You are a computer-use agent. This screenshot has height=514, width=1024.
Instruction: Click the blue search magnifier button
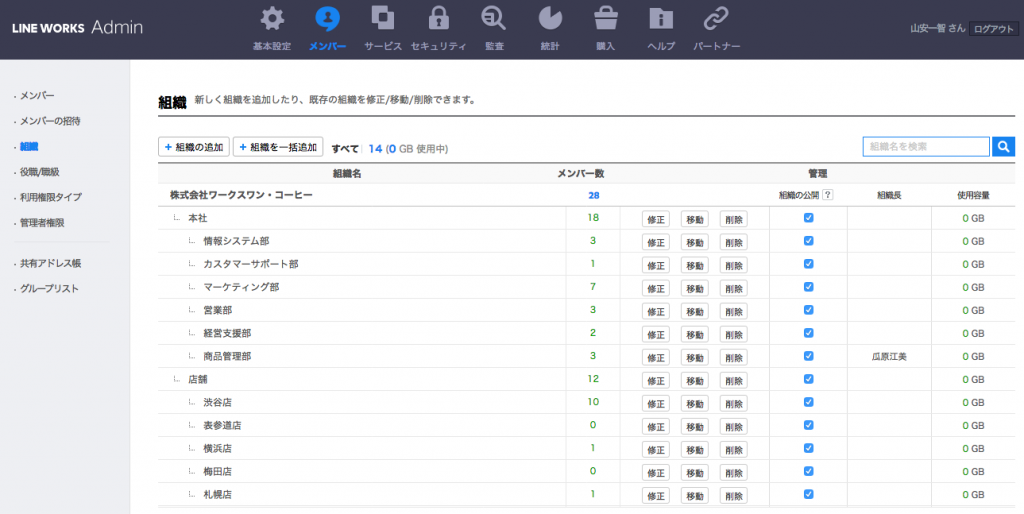pos(1003,147)
